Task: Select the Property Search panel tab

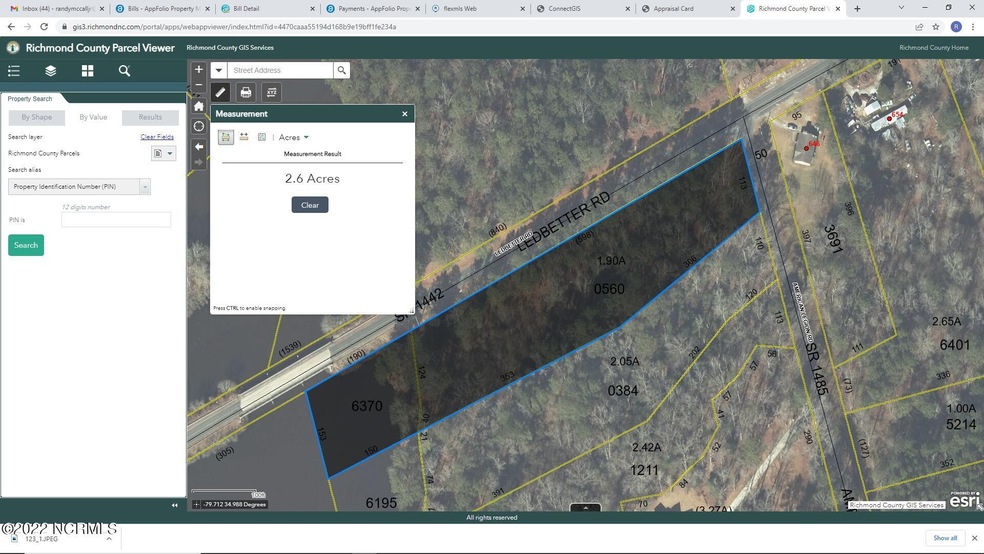Action: pos(30,99)
